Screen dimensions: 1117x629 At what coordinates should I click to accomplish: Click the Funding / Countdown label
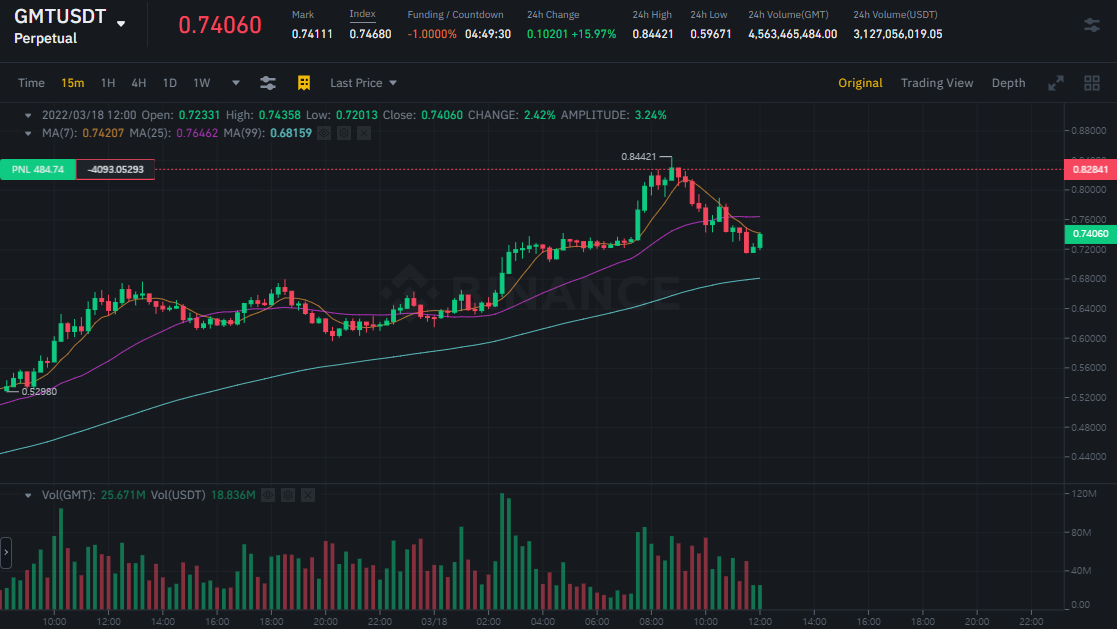pos(455,14)
